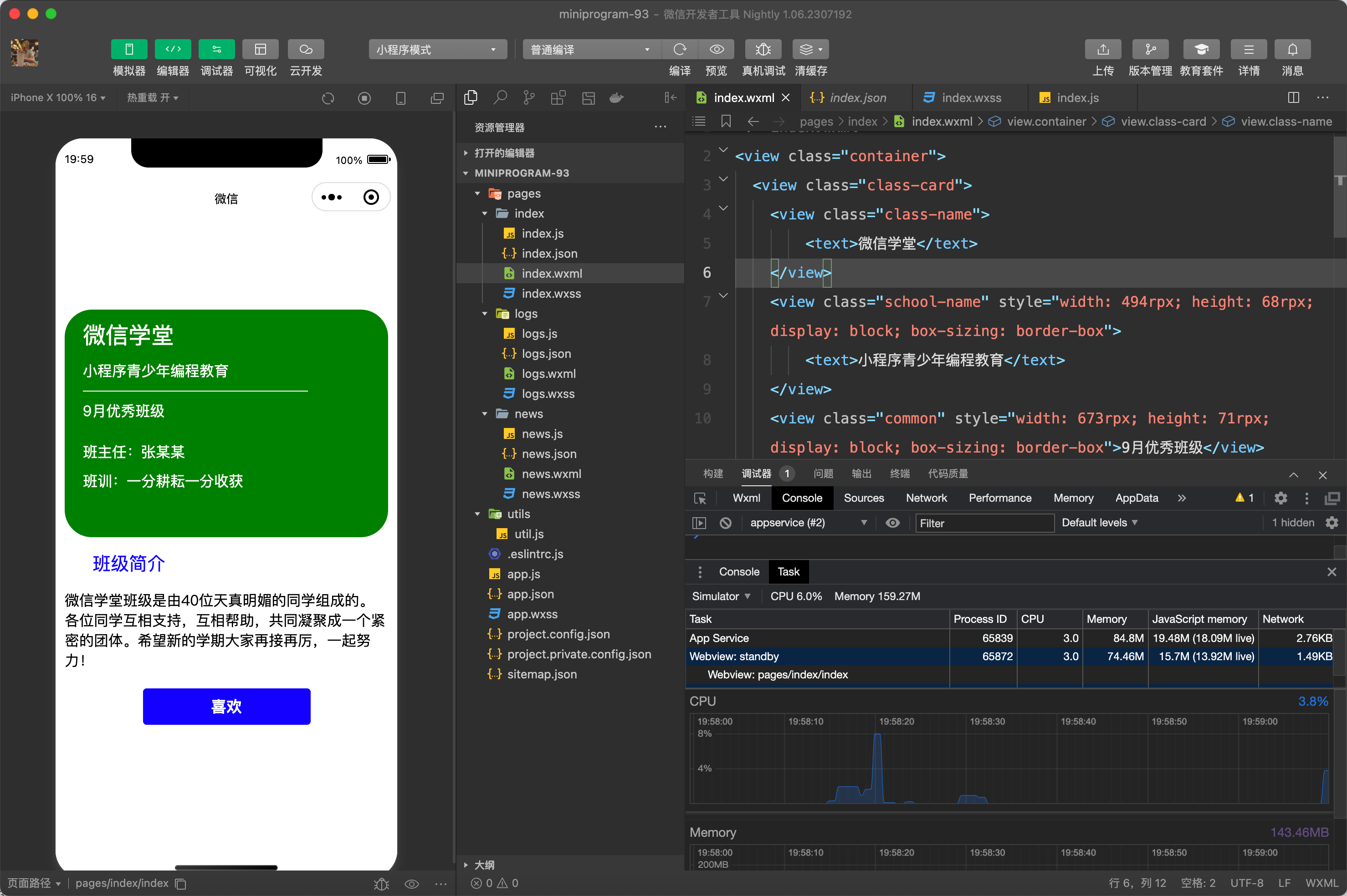The height and width of the screenshot is (896, 1347).
Task: Open the extensions icon in the sidebar
Action: point(558,98)
